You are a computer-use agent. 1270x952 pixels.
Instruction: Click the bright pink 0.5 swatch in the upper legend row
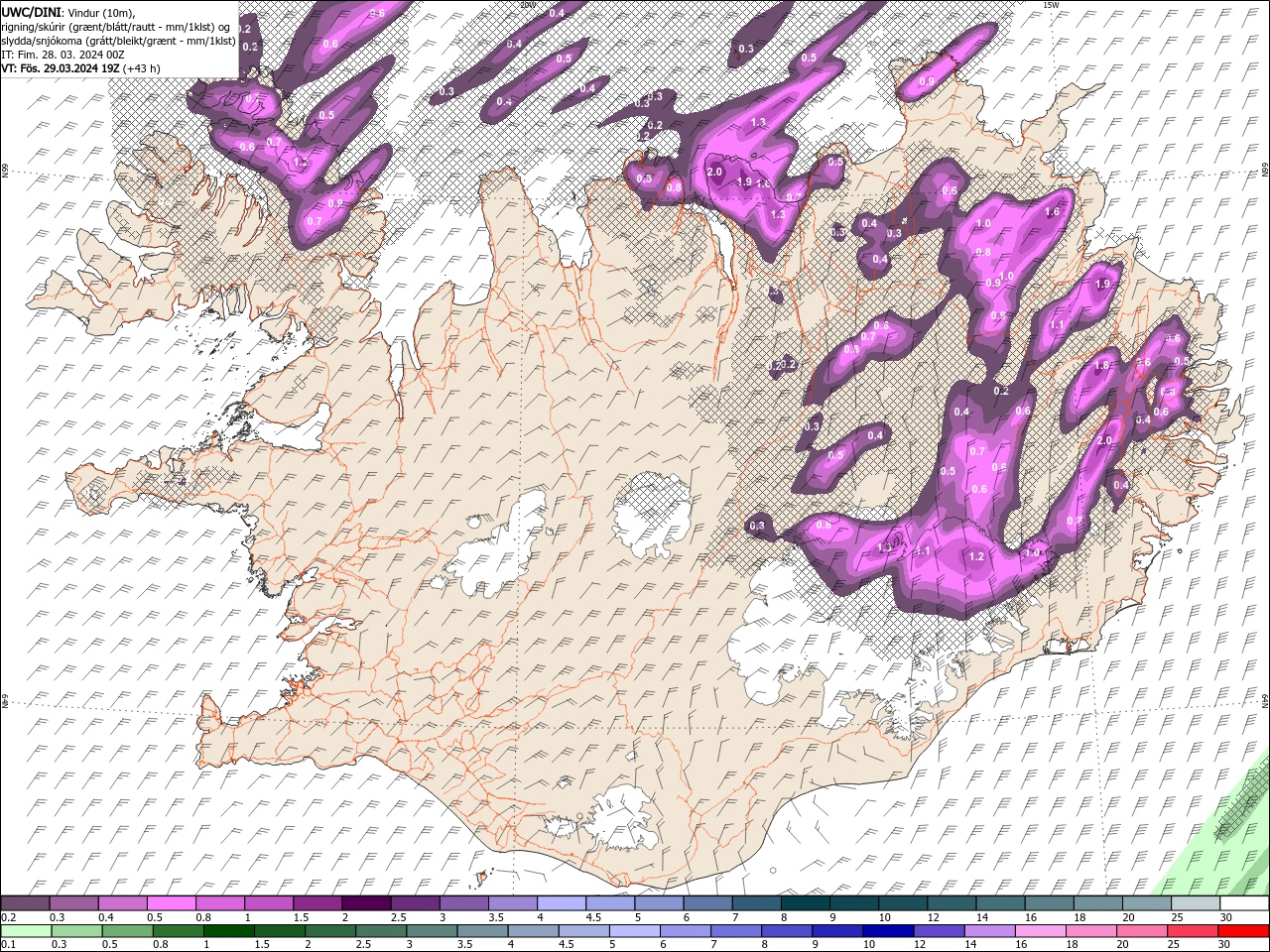[x=171, y=903]
